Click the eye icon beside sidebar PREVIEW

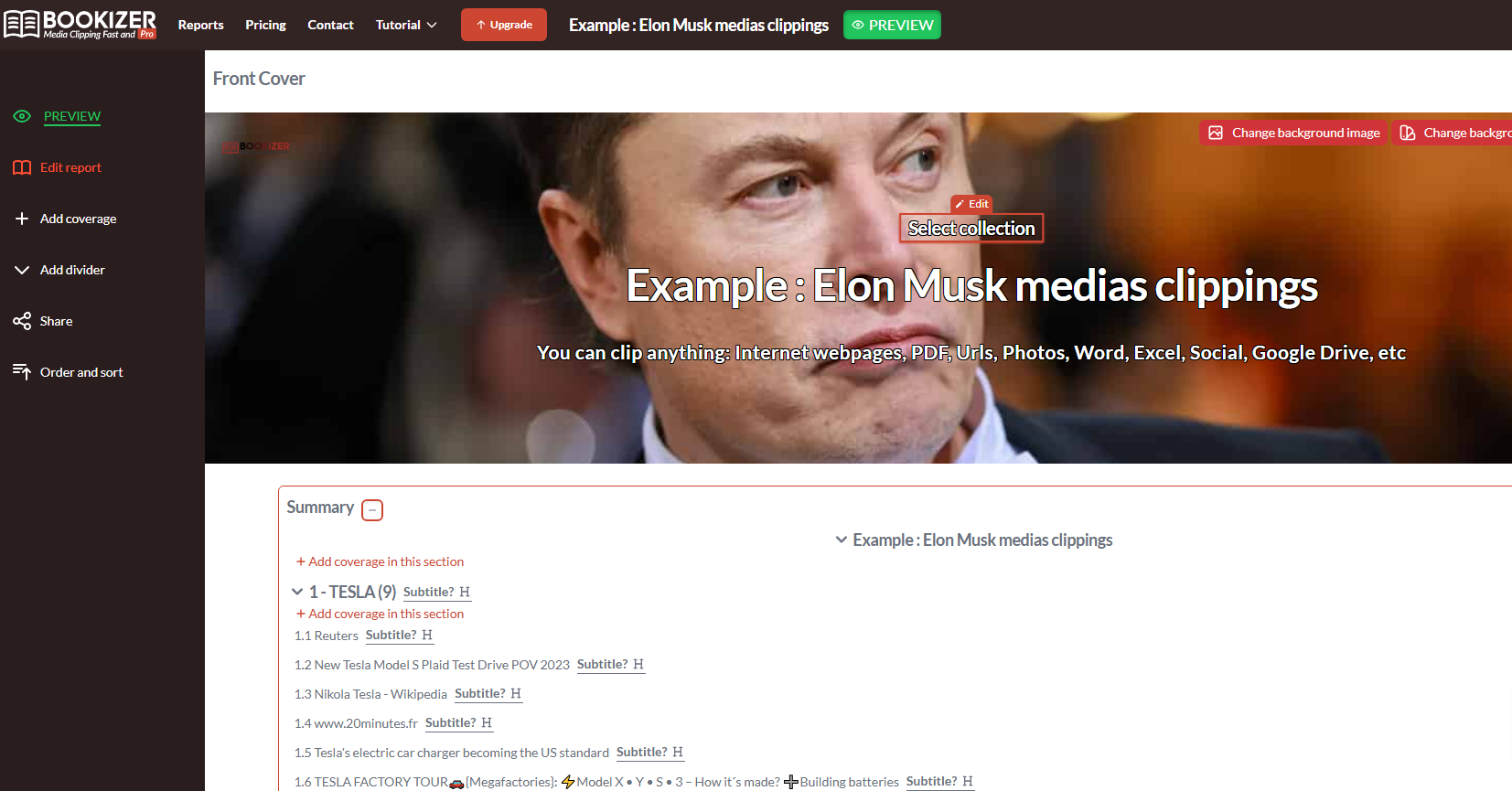(x=22, y=116)
